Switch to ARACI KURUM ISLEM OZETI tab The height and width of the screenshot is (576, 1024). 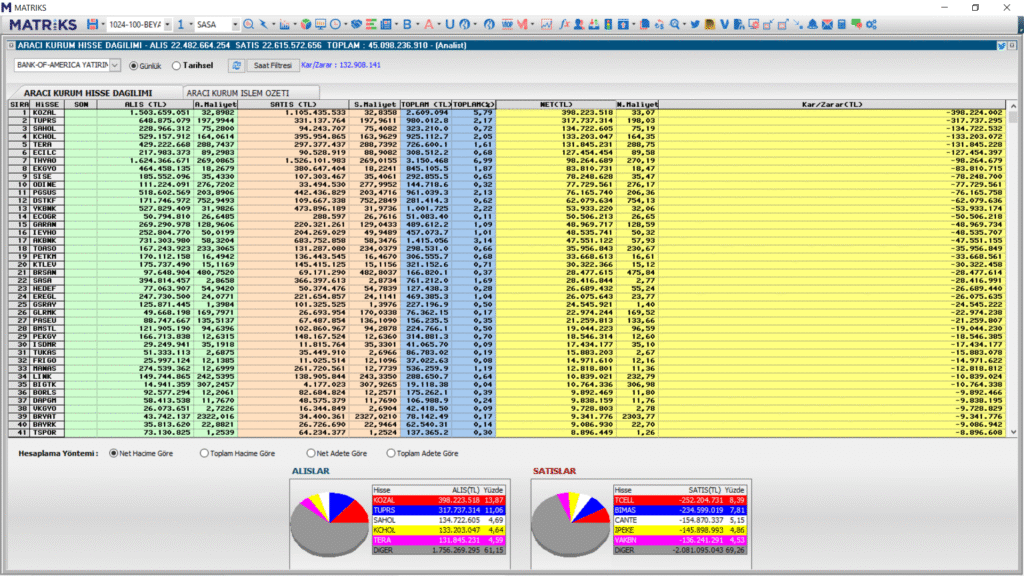[239, 92]
